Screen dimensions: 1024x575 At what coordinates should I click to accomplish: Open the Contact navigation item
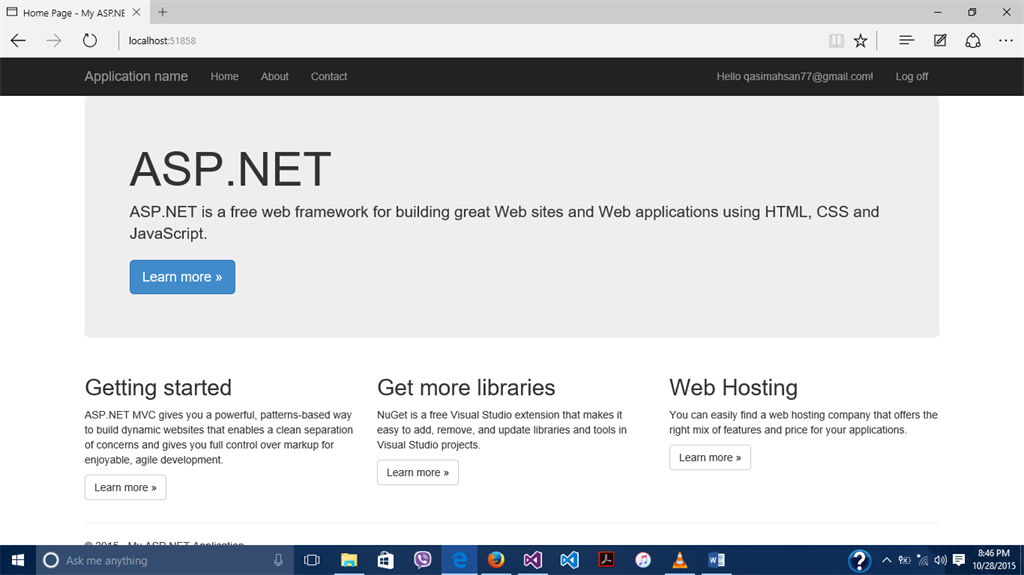328,76
